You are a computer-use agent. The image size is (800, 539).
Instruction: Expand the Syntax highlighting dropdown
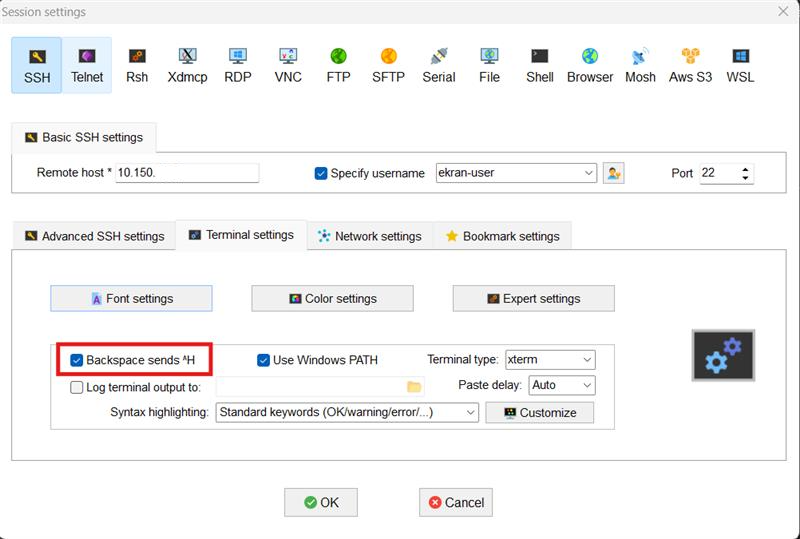(x=470, y=412)
